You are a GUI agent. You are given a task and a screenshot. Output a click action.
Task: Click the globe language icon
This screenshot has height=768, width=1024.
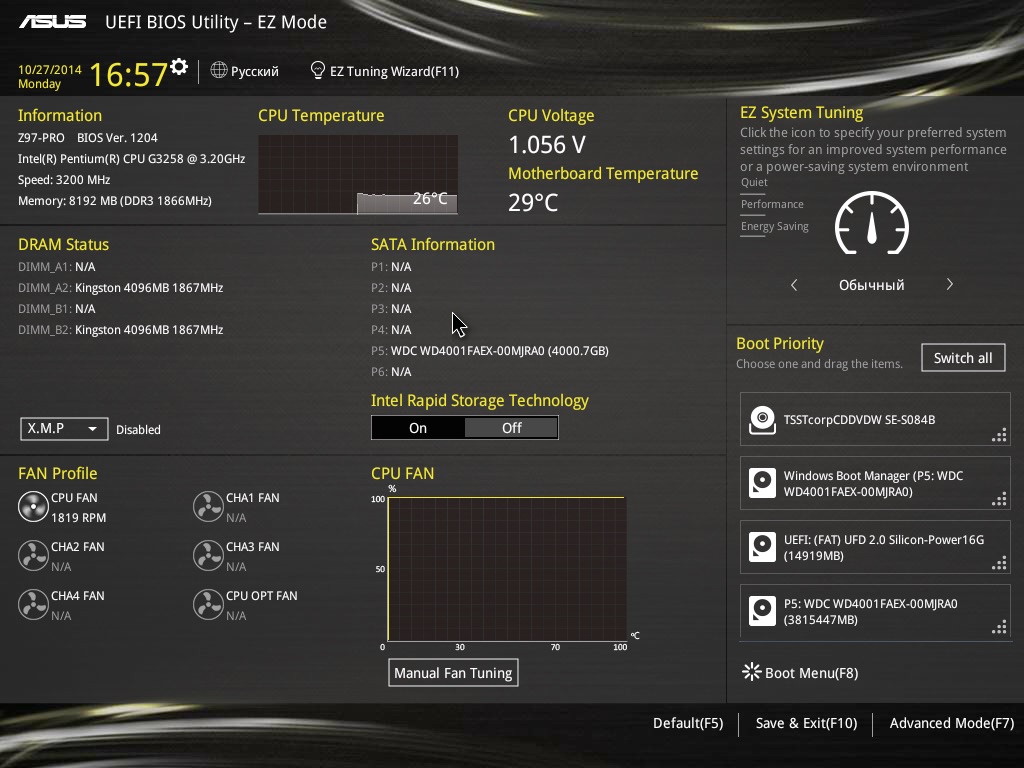point(219,70)
